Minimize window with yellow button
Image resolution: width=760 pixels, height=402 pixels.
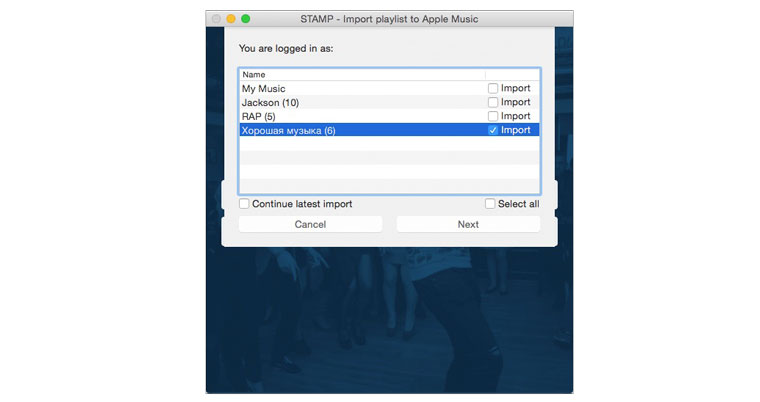tap(231, 19)
